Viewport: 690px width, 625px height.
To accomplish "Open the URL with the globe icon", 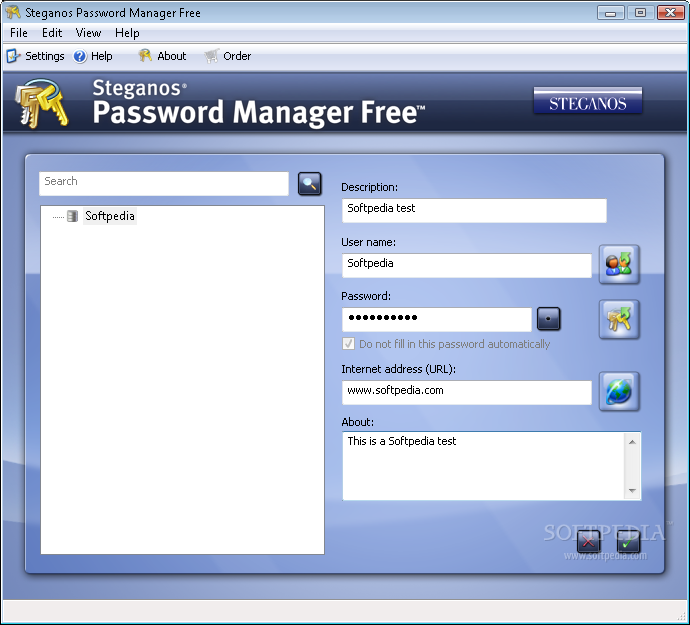I will (619, 391).
